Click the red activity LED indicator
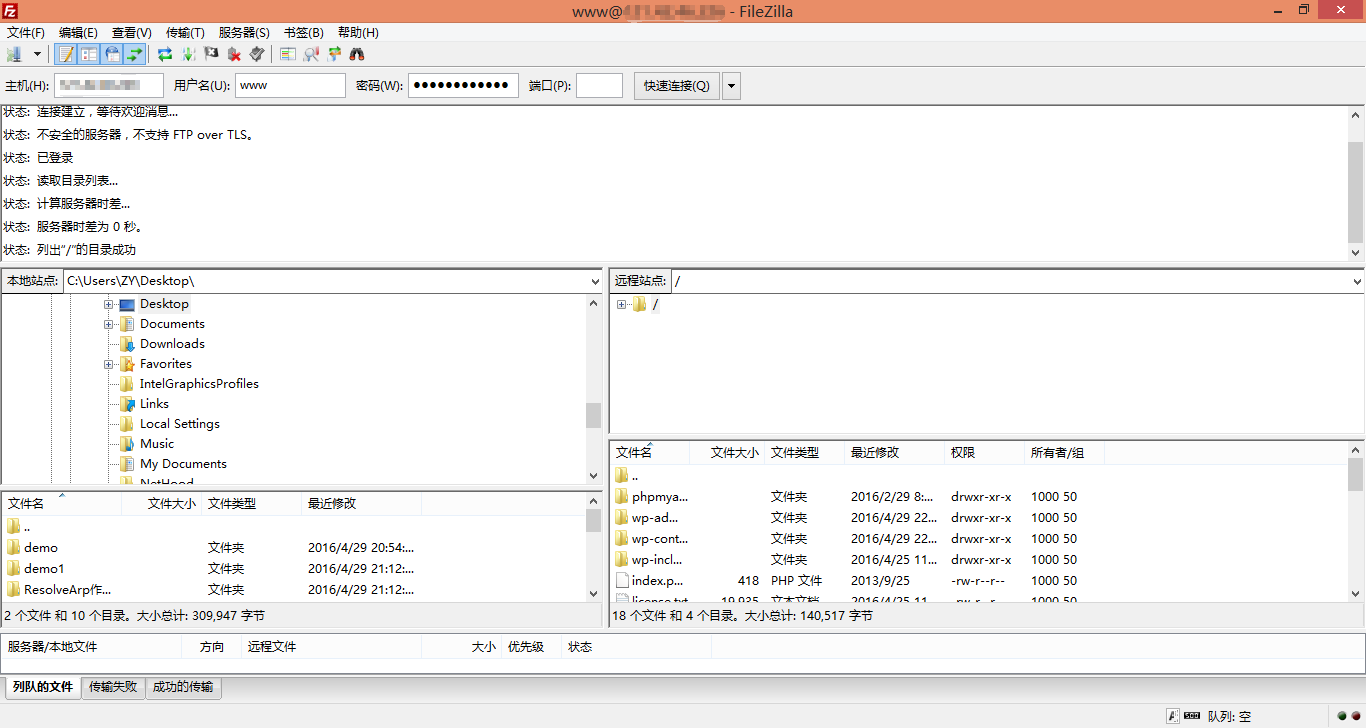 tap(1355, 716)
